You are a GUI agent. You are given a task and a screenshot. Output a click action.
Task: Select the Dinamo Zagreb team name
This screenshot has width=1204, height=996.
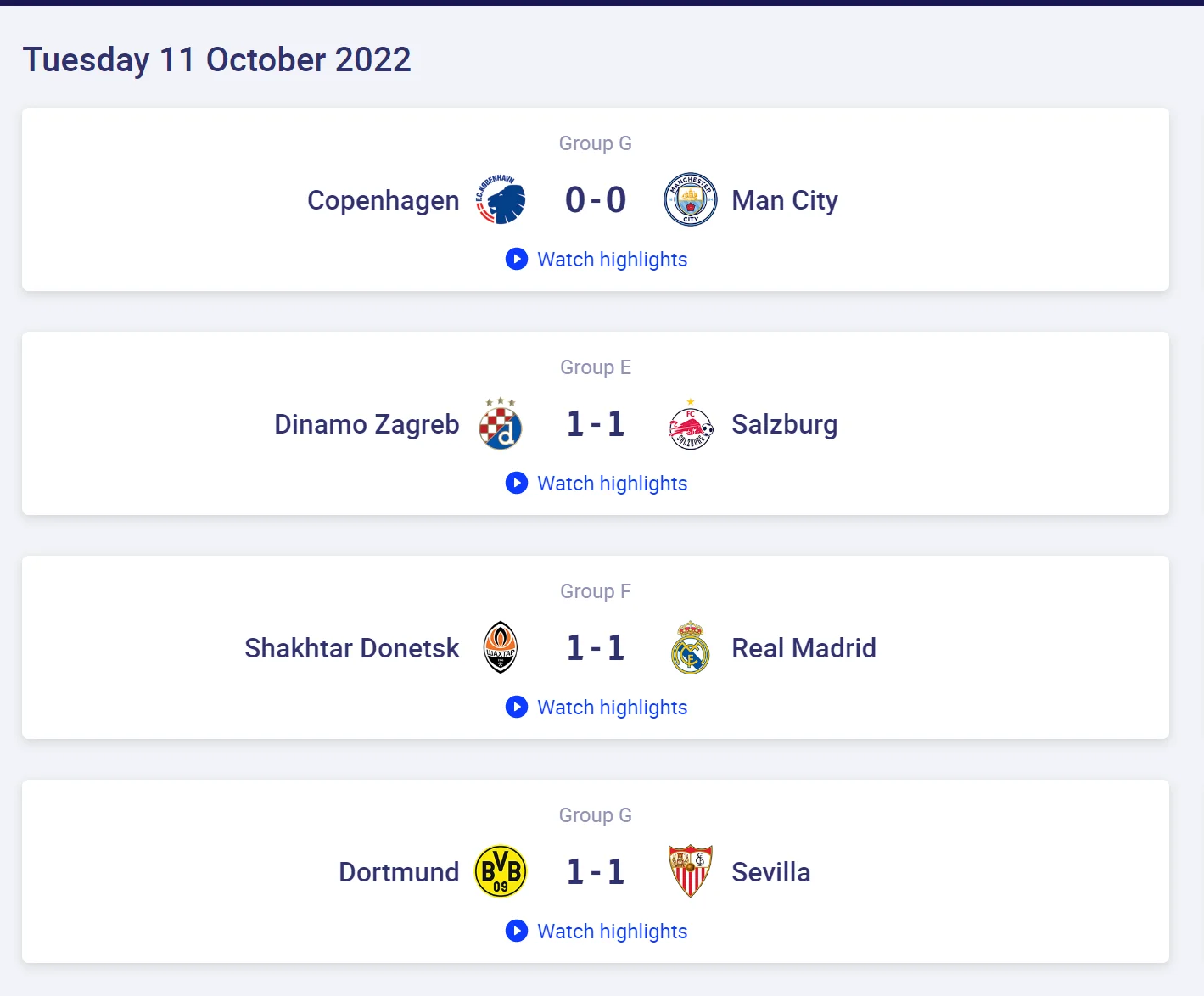367,424
